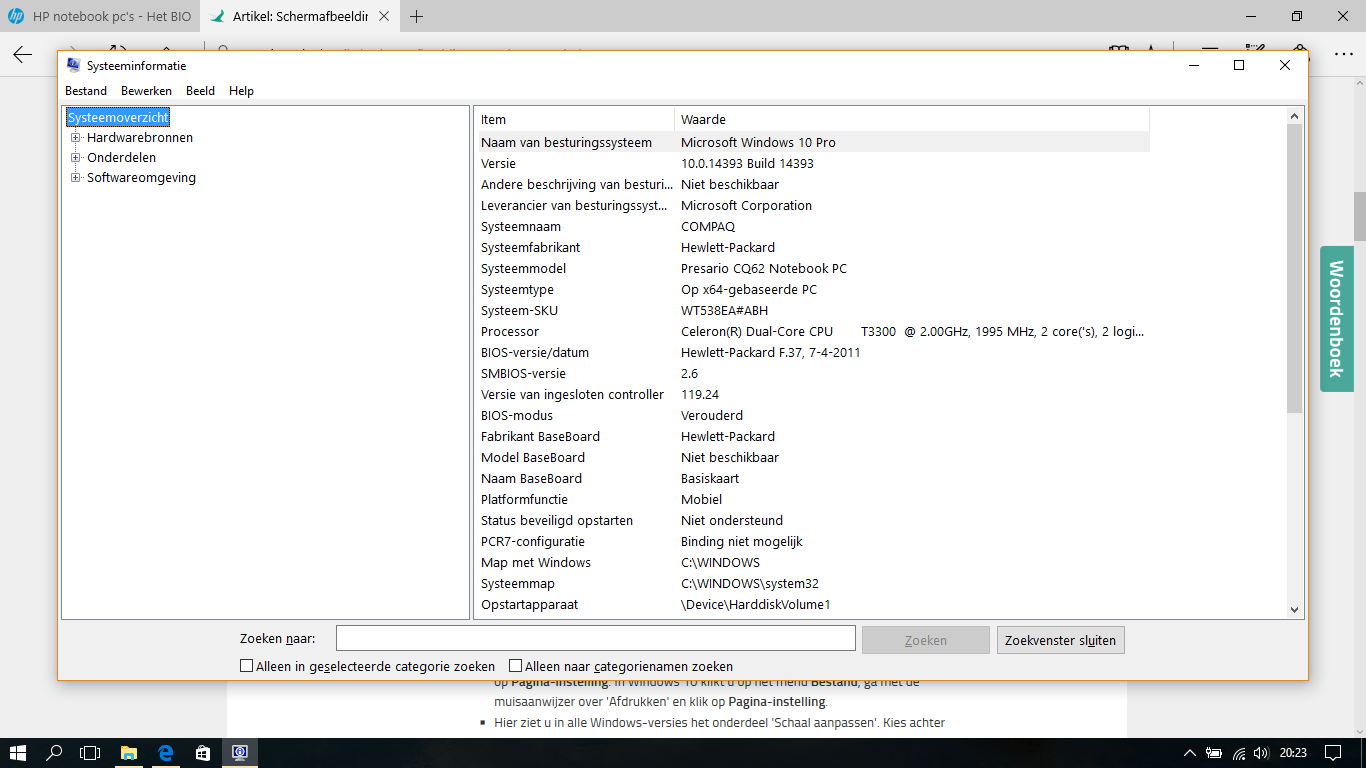Check 'Alleen naar categorienamen zoeken'
Screen dimensions: 1366x768
coord(514,666)
